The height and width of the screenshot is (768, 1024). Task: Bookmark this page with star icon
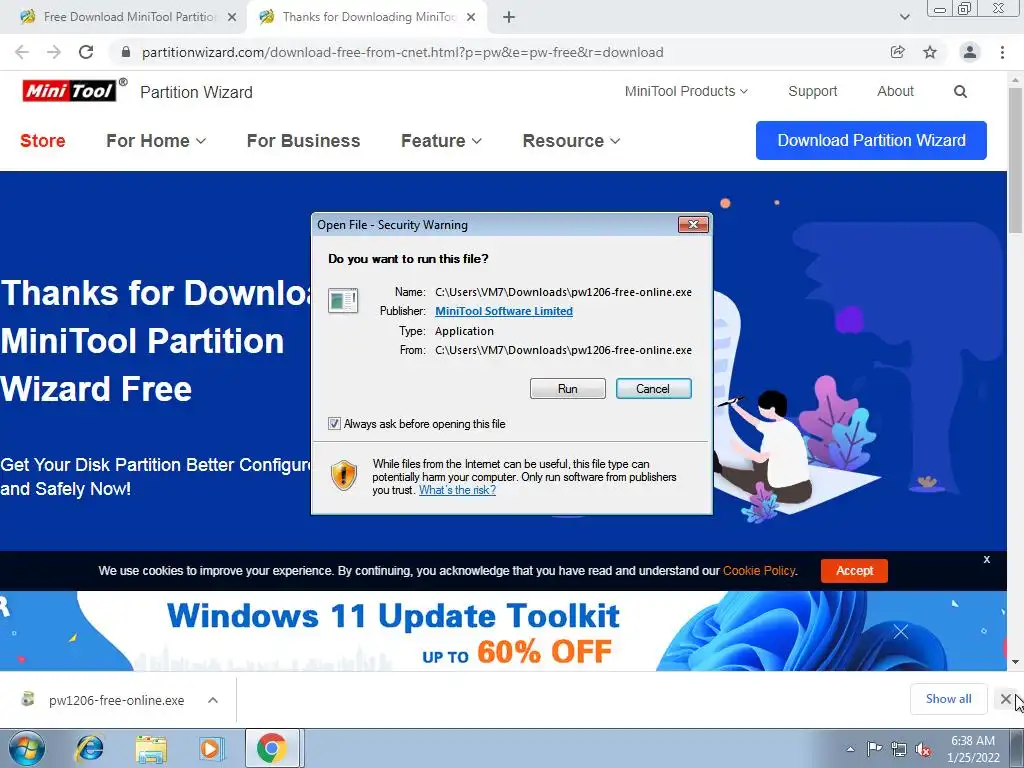[930, 52]
